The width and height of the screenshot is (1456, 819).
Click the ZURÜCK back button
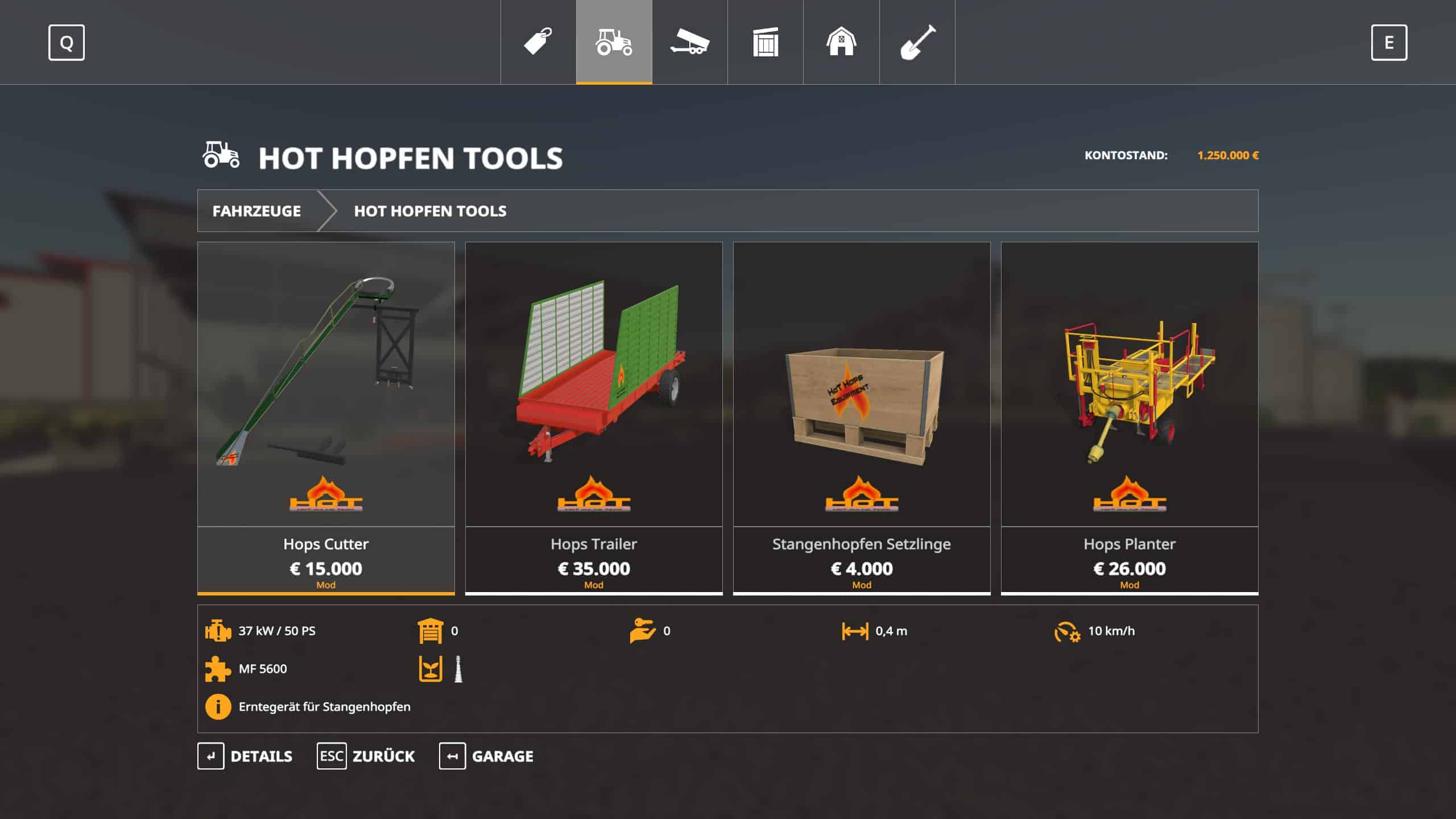pos(366,756)
